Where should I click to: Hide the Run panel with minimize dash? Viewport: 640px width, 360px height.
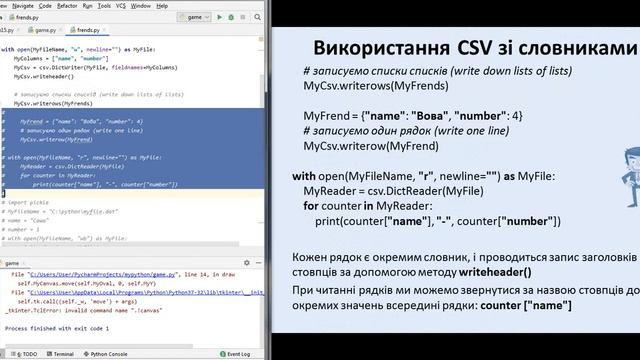[x=258, y=263]
